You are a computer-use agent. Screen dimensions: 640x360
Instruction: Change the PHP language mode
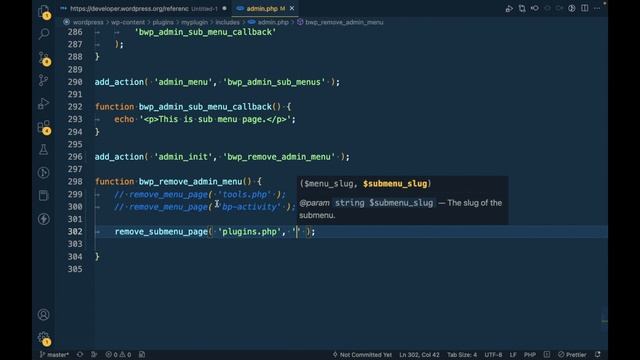530,355
